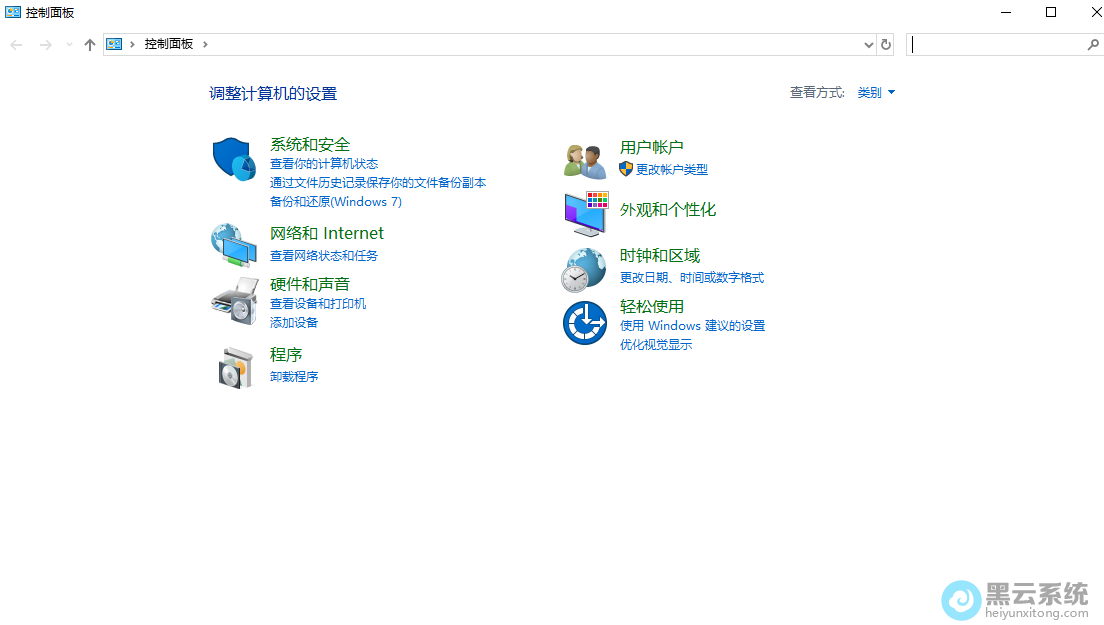This screenshot has height=625, width=1104.
Task: Click 卸载程序 under 程序
Action: (294, 376)
